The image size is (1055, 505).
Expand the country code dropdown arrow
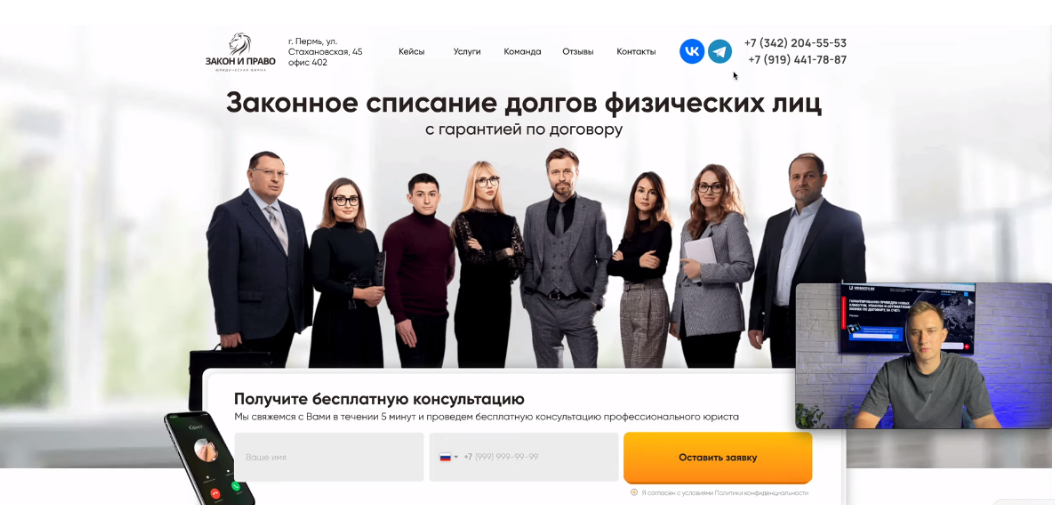point(456,457)
